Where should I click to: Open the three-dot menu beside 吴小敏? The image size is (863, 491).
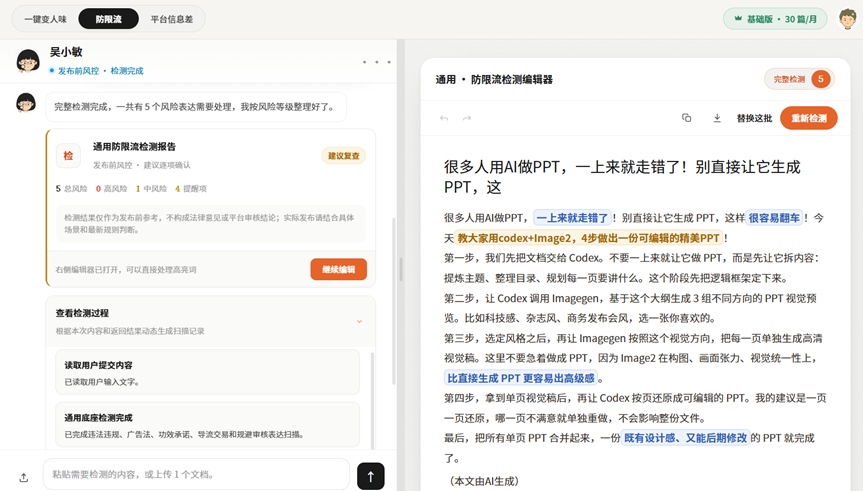coord(376,62)
